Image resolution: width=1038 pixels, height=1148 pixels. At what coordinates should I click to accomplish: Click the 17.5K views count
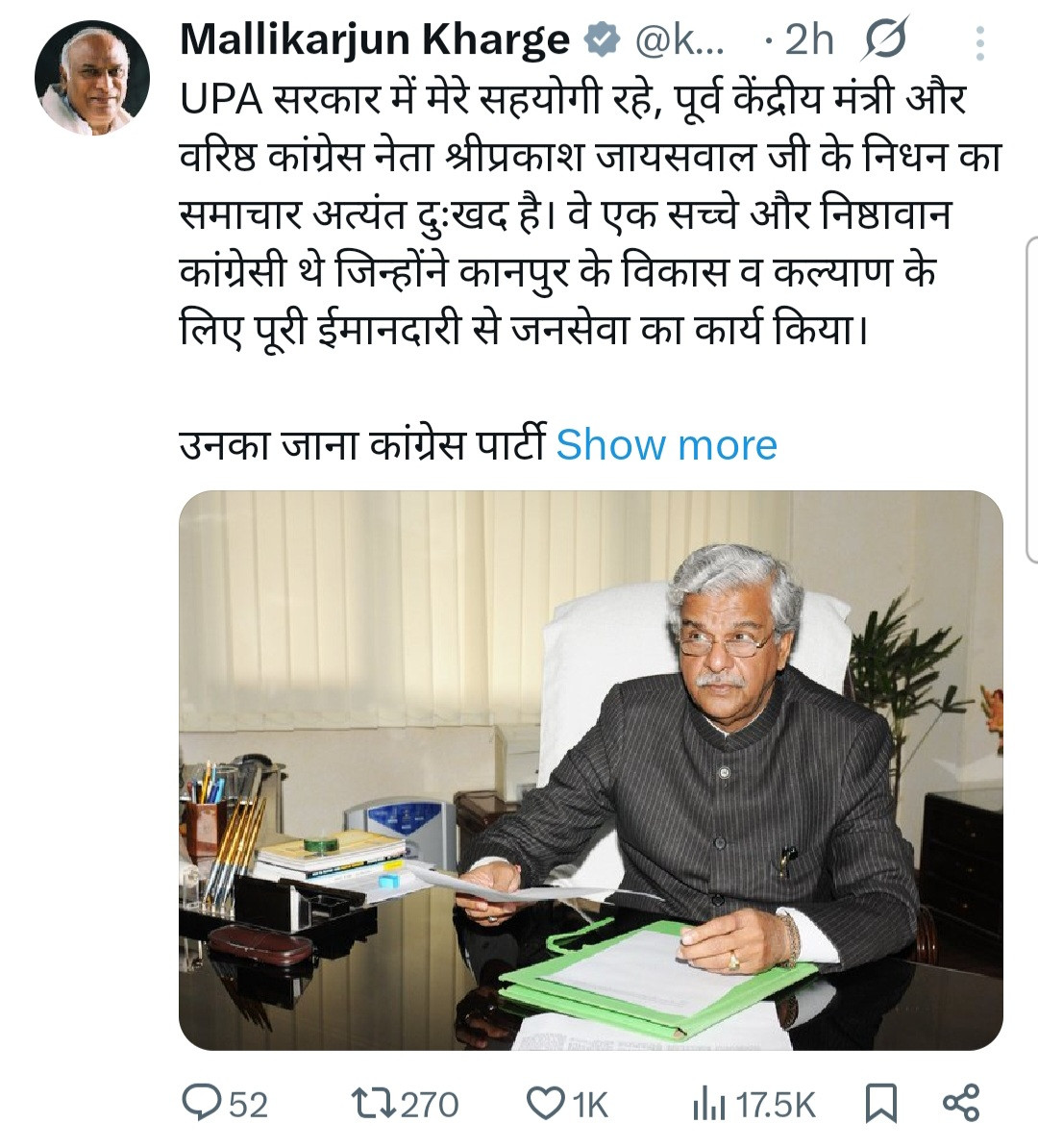(776, 1105)
